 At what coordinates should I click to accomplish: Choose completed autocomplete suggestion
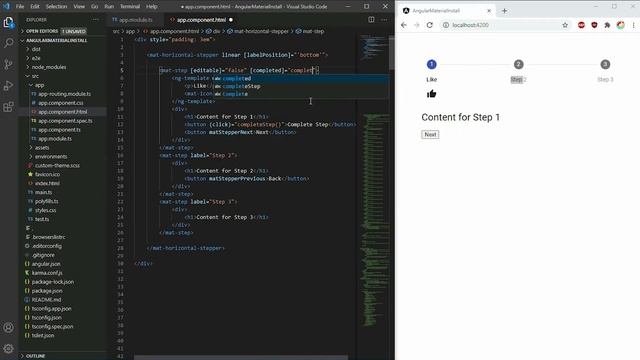click(x=301, y=78)
